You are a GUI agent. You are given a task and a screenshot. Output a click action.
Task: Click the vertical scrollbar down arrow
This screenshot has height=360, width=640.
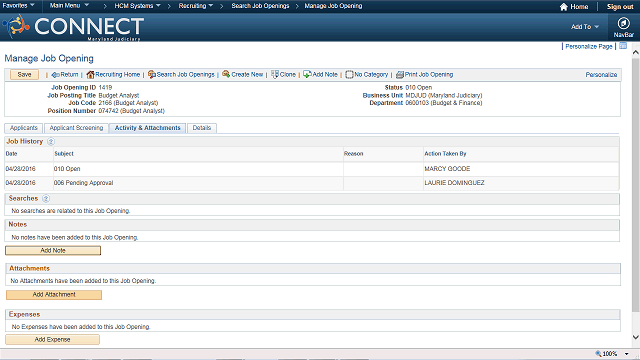[636, 337]
